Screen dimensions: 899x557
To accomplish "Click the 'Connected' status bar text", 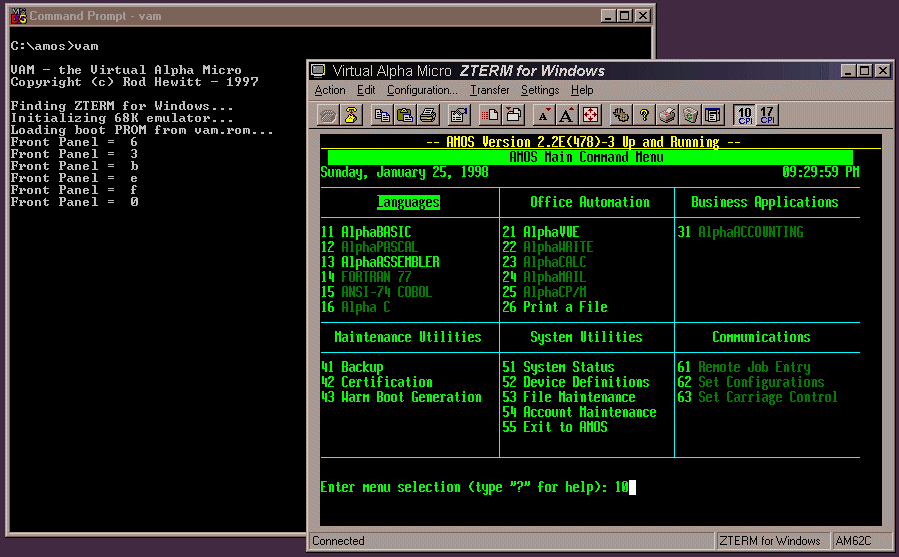I will [x=338, y=541].
